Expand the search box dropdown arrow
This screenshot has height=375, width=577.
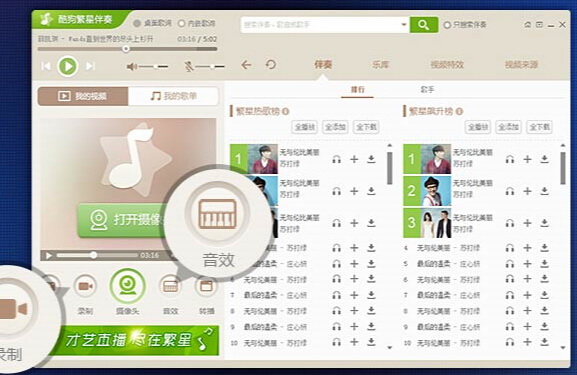pyautogui.click(x=403, y=25)
